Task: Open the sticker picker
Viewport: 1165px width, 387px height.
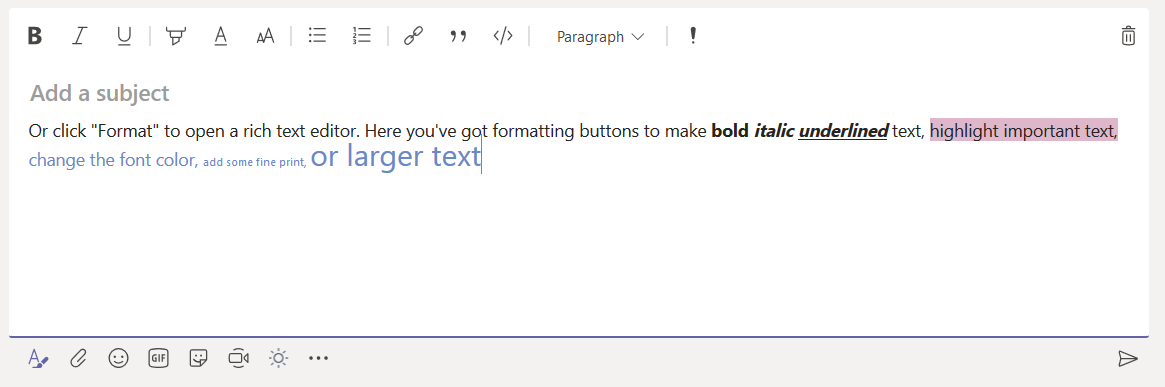Action: click(198, 358)
